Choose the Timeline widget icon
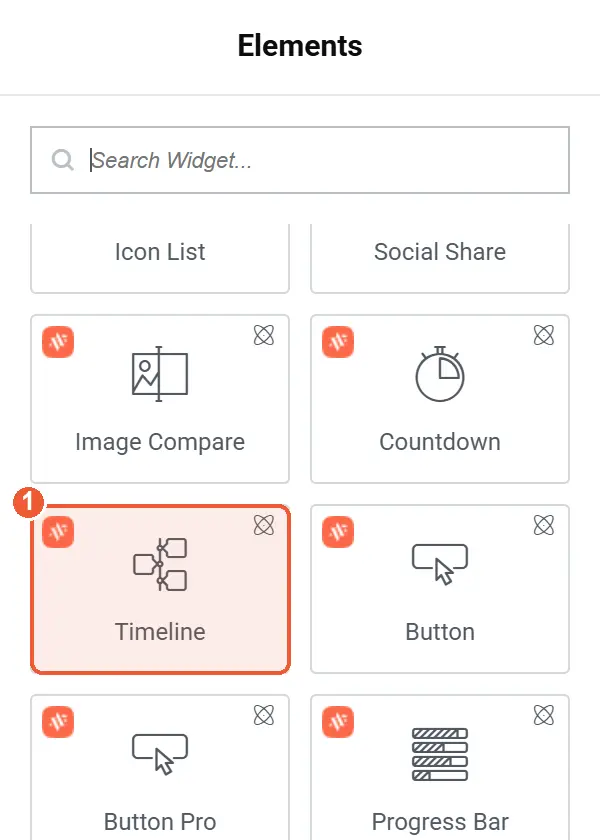This screenshot has height=840, width=600. [160, 564]
